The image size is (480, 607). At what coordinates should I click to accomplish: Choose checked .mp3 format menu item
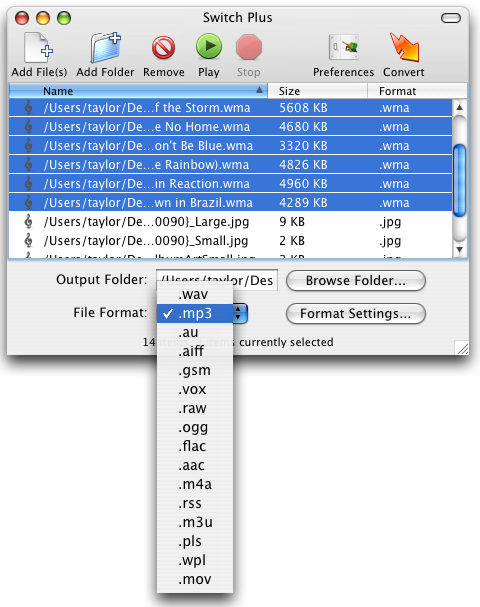pyautogui.click(x=195, y=313)
